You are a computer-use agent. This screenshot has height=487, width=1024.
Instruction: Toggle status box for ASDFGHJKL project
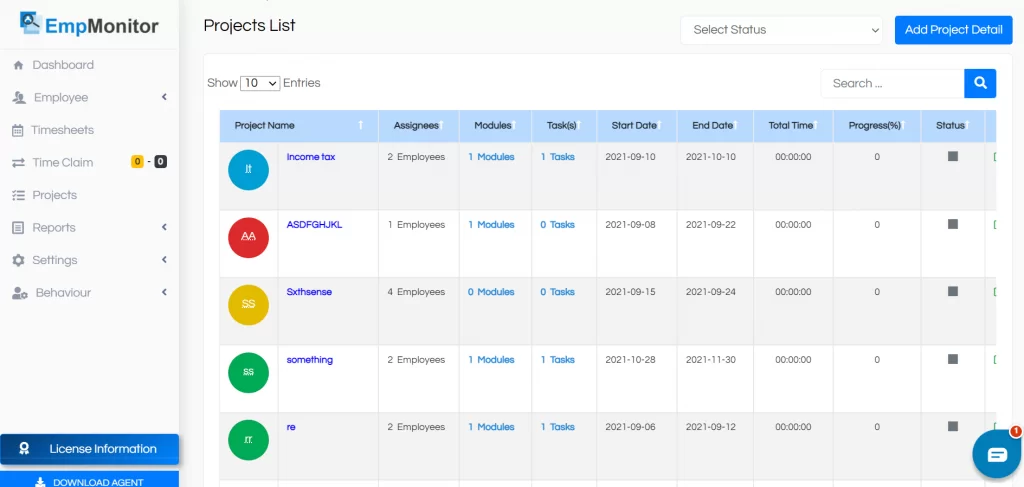pyautogui.click(x=953, y=224)
